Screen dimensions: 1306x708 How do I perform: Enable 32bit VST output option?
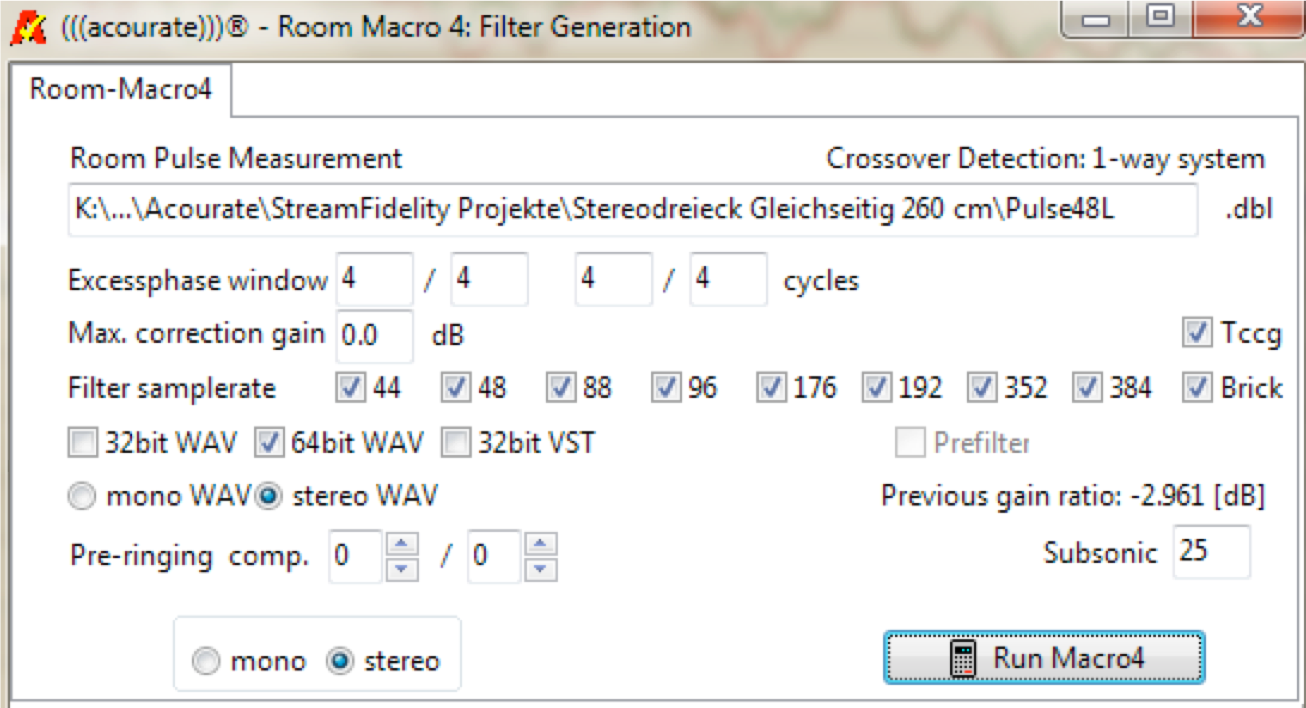pos(456,442)
